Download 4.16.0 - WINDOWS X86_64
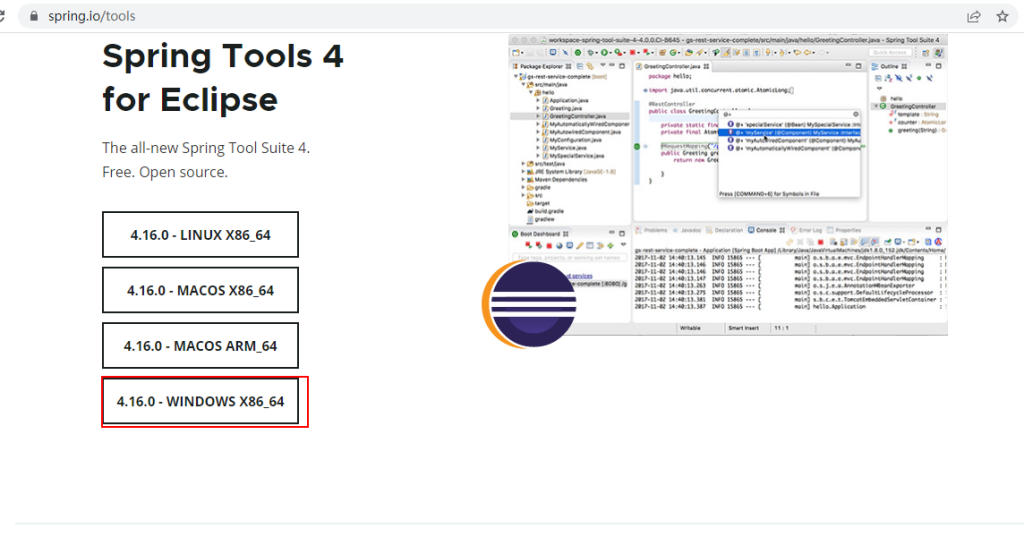Screen dimensions: 1024x537 pyautogui.click(x=200, y=401)
